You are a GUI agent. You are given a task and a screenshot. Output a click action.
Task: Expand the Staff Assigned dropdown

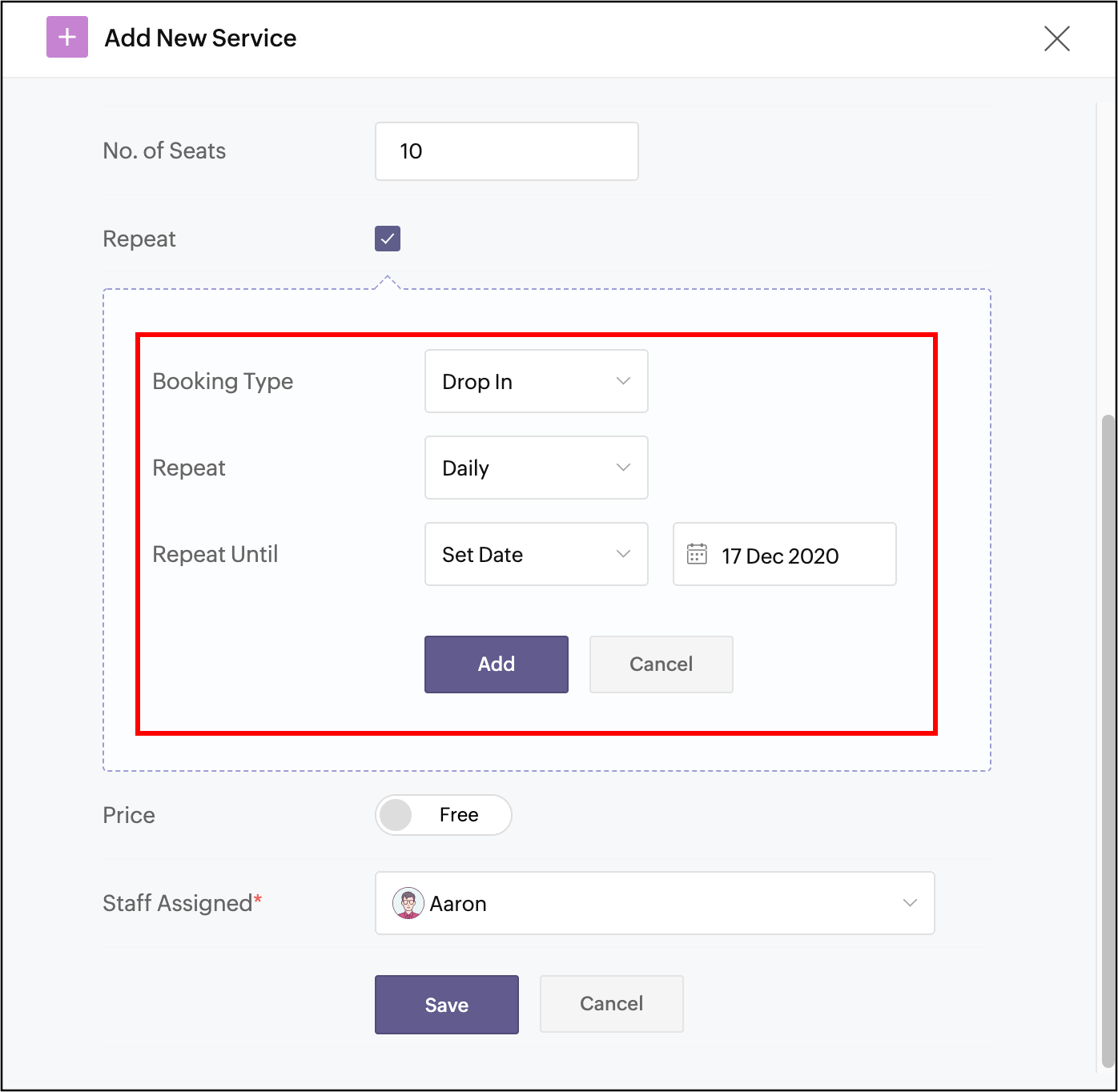click(x=654, y=903)
